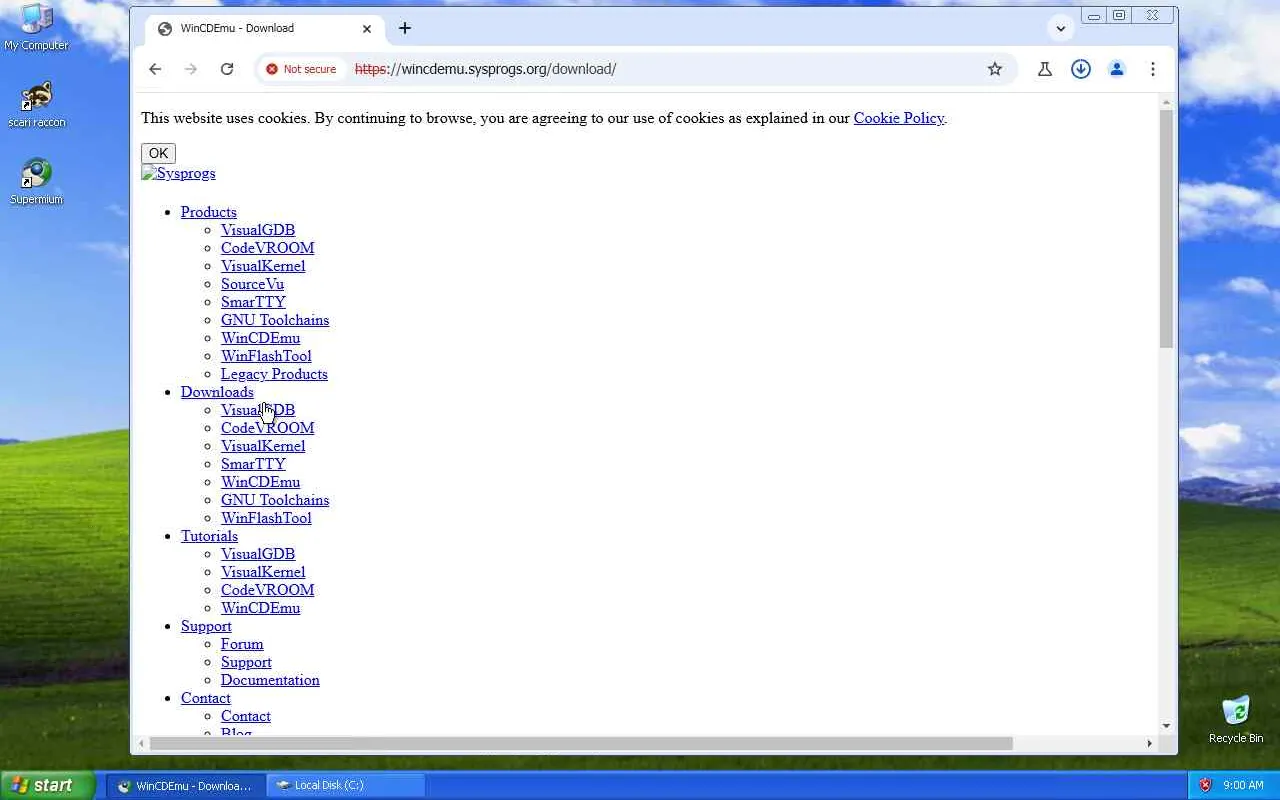This screenshot has width=1280, height=800.
Task: Click the browser forward arrow
Action: [x=191, y=69]
